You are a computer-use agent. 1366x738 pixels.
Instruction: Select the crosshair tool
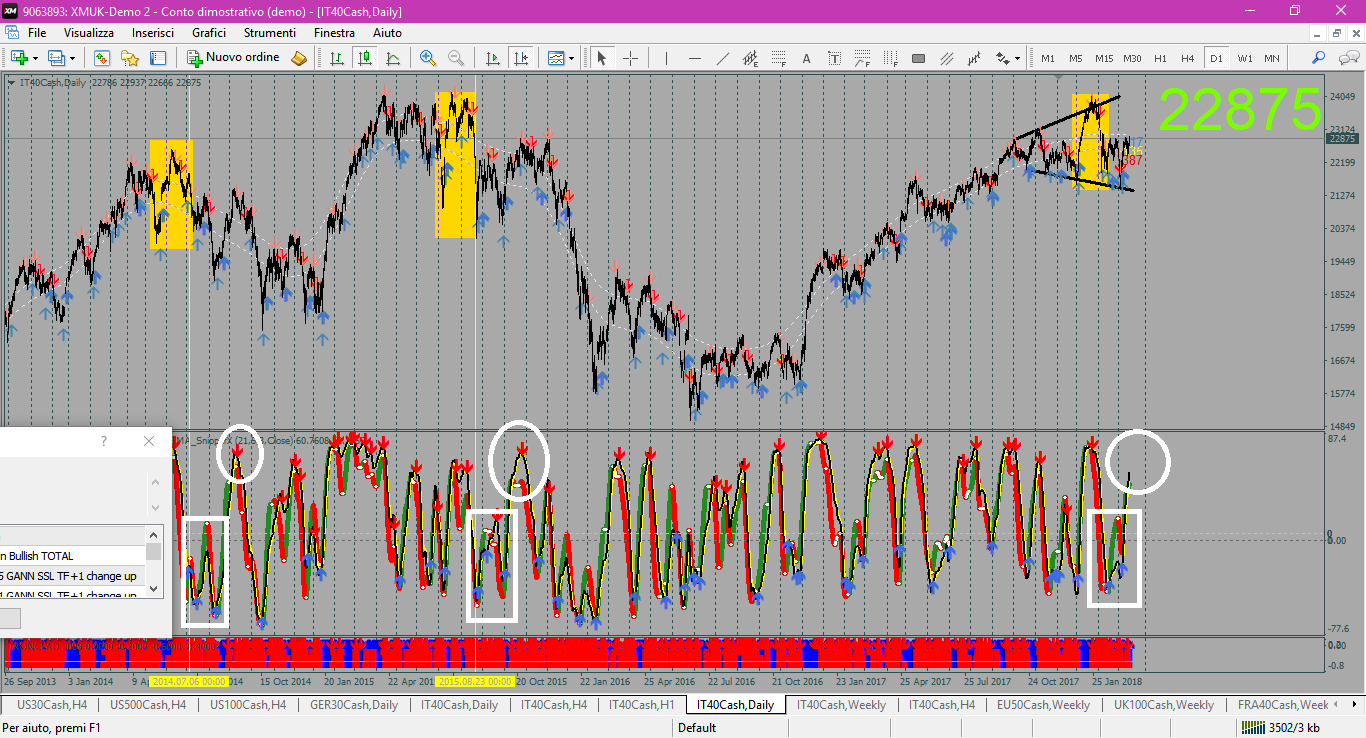point(630,58)
